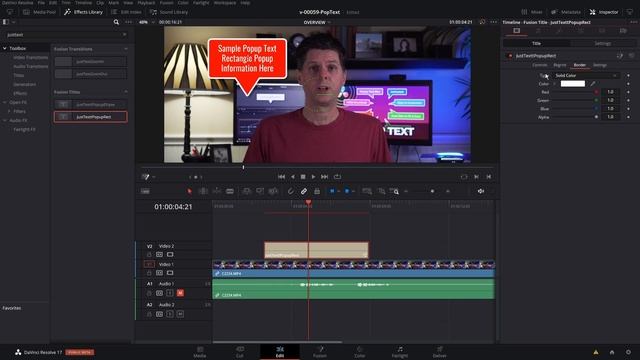Expand the Audio FX tree item

click(x=5, y=120)
